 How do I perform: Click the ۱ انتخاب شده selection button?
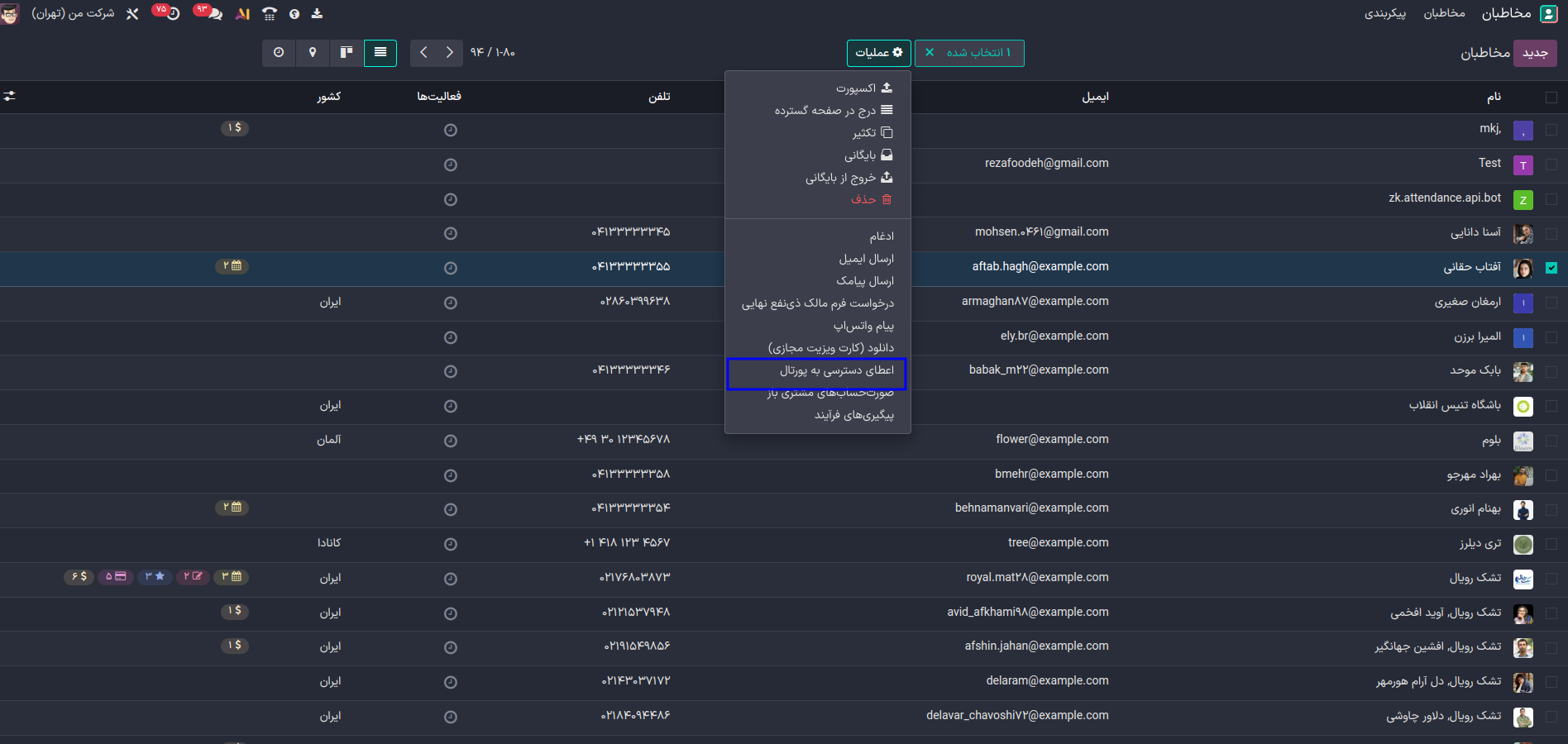[x=969, y=53]
